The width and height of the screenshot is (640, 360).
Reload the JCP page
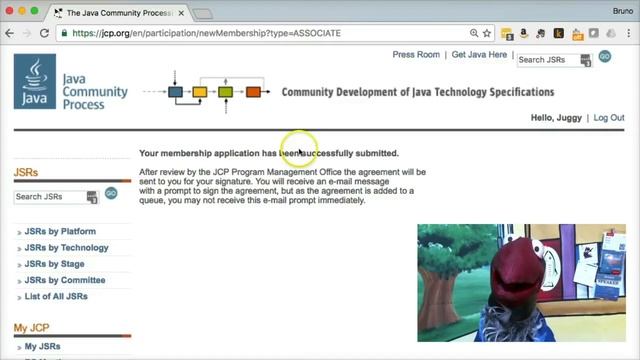(x=44, y=33)
